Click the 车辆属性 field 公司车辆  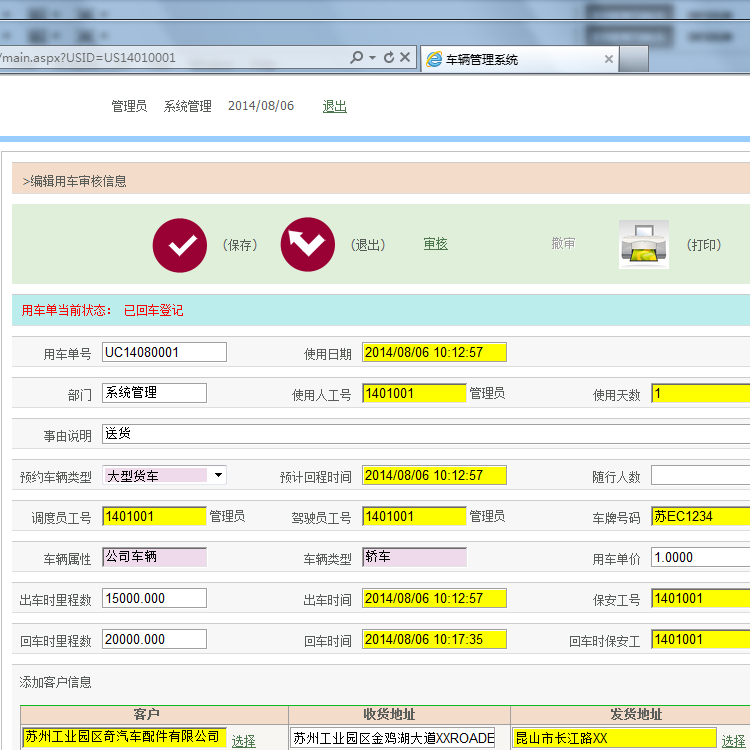point(154,557)
